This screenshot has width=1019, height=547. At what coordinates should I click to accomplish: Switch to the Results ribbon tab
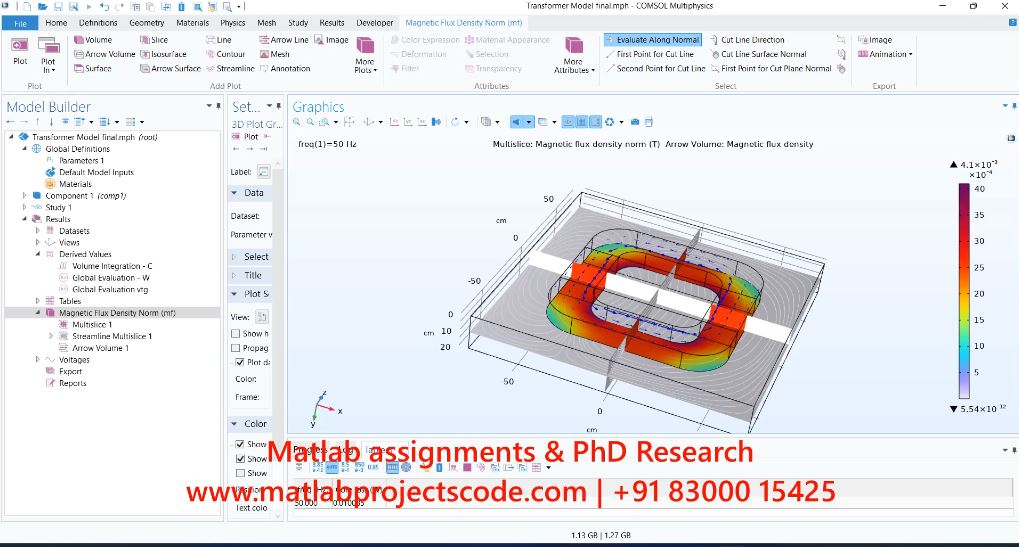pos(331,23)
